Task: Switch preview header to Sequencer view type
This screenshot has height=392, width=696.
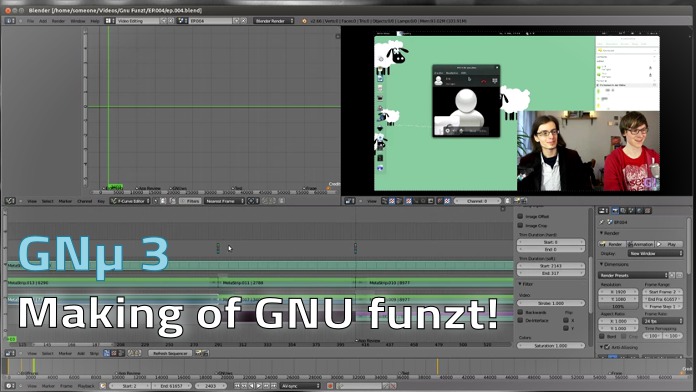Action: pos(384,201)
